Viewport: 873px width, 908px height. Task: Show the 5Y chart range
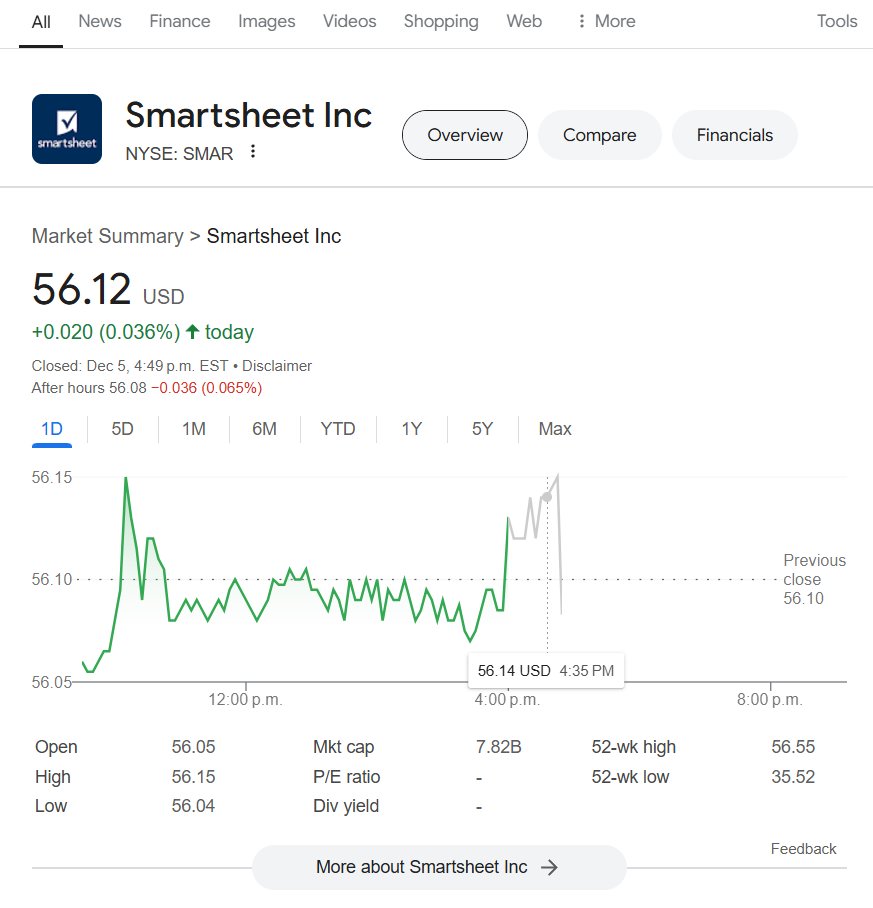pyautogui.click(x=482, y=429)
